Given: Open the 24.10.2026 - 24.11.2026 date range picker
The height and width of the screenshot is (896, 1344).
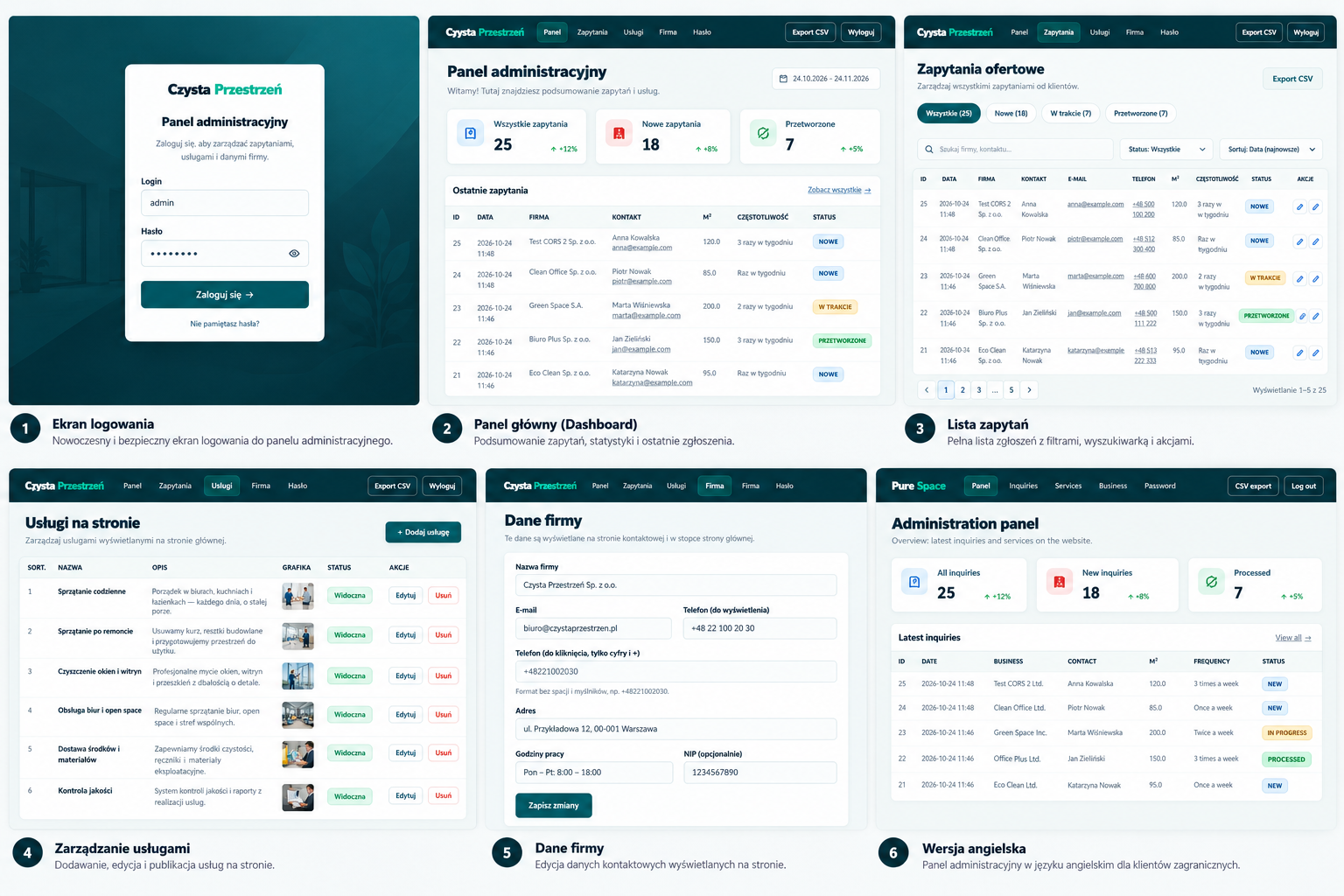Looking at the screenshot, I should coord(825,79).
